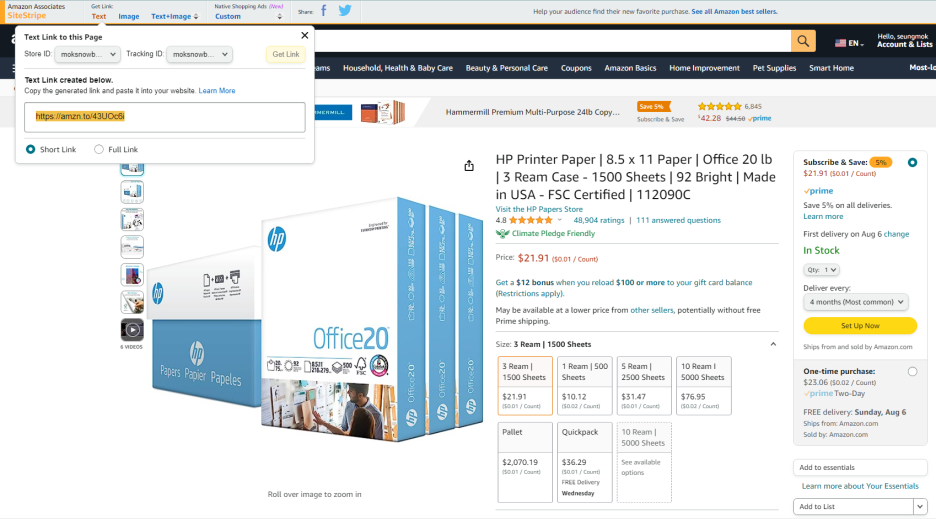
Task: Open the Qty dropdown
Action: 821,270
